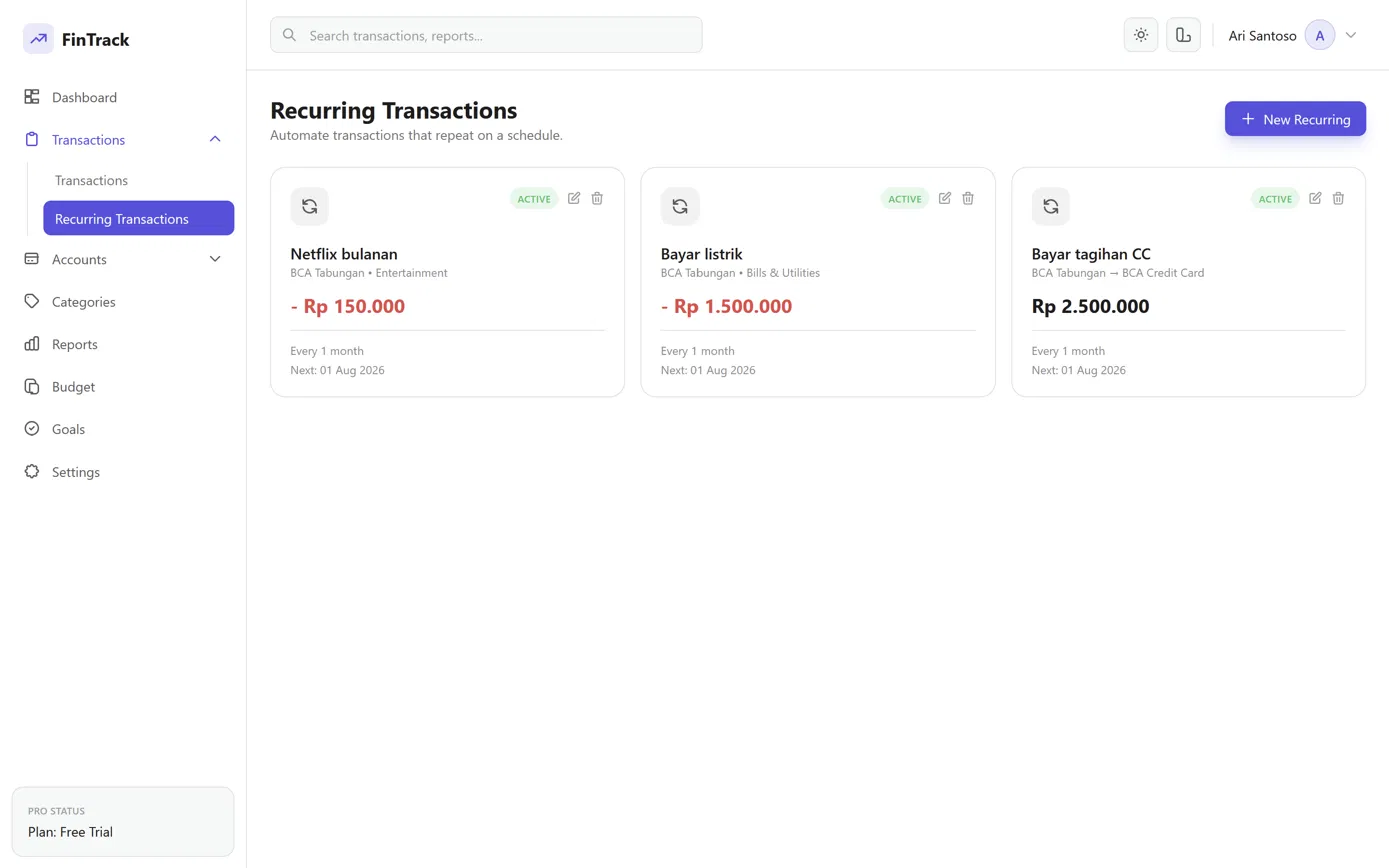Click the Reports bar chart icon
The image size is (1389, 868).
(32, 344)
